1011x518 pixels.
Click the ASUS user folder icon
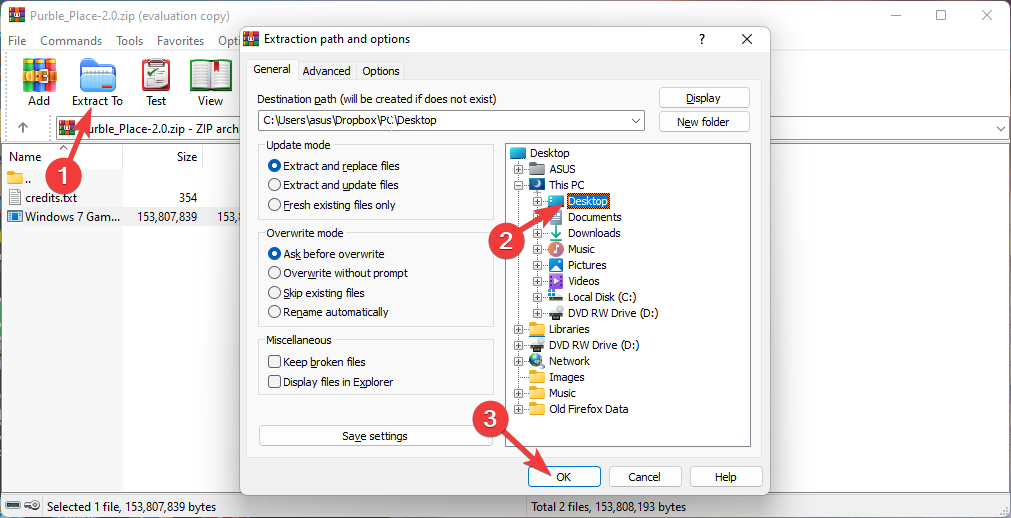pyautogui.click(x=537, y=169)
